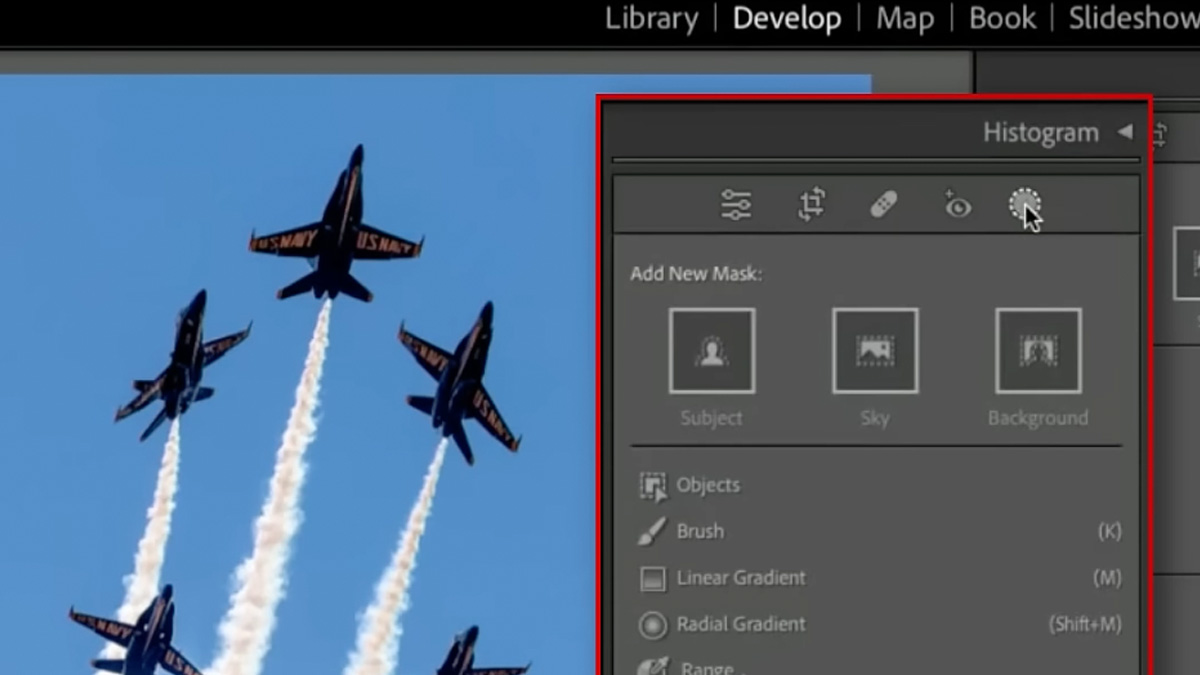This screenshot has height=675, width=1200.
Task: Choose the Objects mask option
Action: pos(707,486)
